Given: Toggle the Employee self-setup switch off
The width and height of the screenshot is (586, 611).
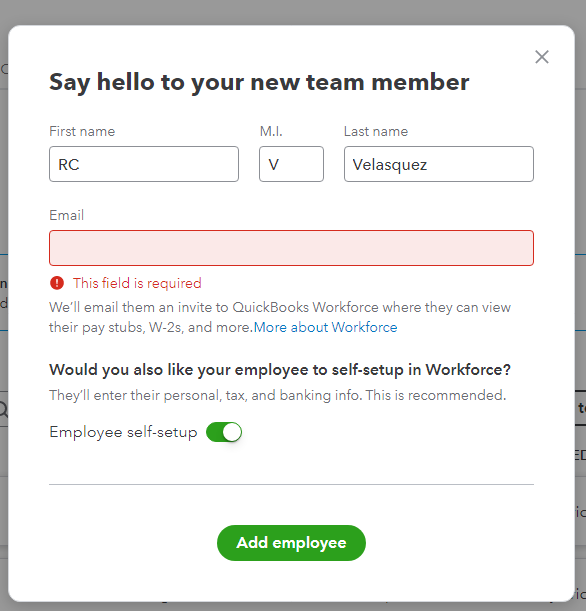Looking at the screenshot, I should coord(224,432).
